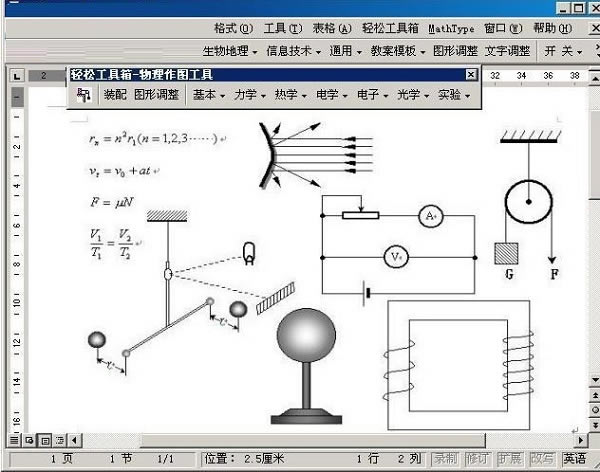Expand the 电学 dropdown
Image resolution: width=600 pixels, height=472 pixels.
[331, 95]
